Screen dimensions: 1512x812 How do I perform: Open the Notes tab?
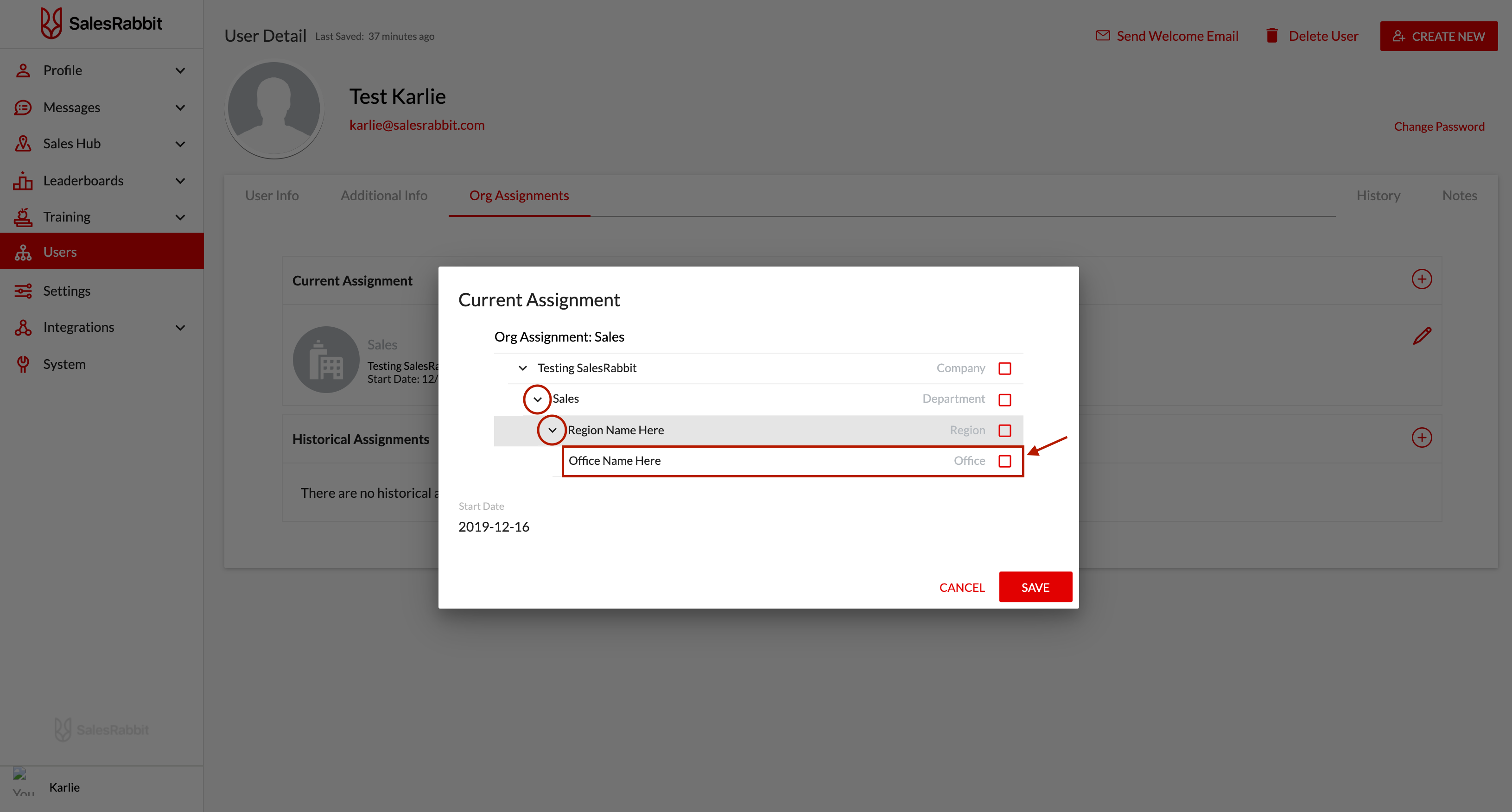pyautogui.click(x=1459, y=196)
